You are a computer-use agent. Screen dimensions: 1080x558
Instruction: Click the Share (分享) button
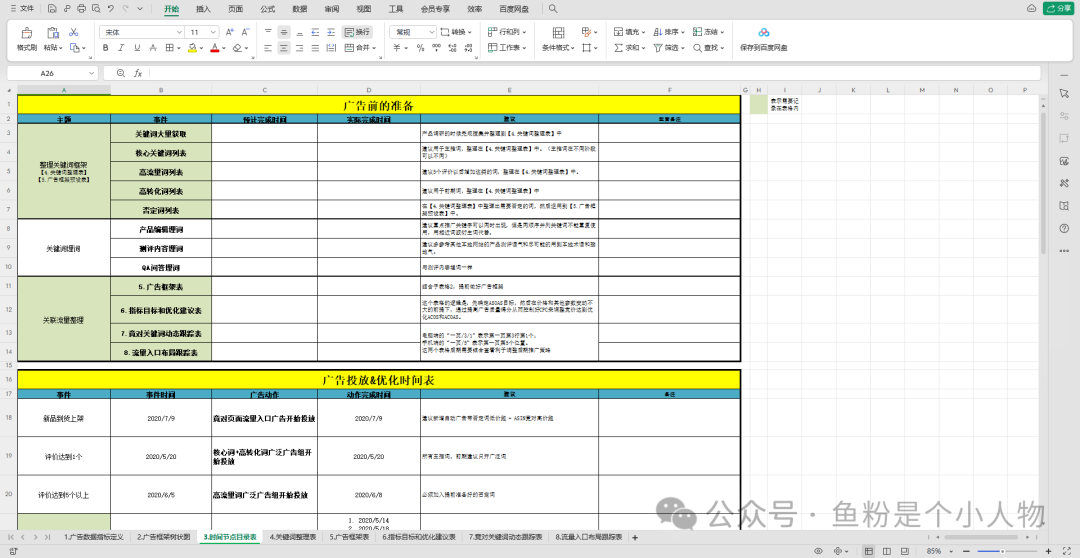coord(1059,9)
